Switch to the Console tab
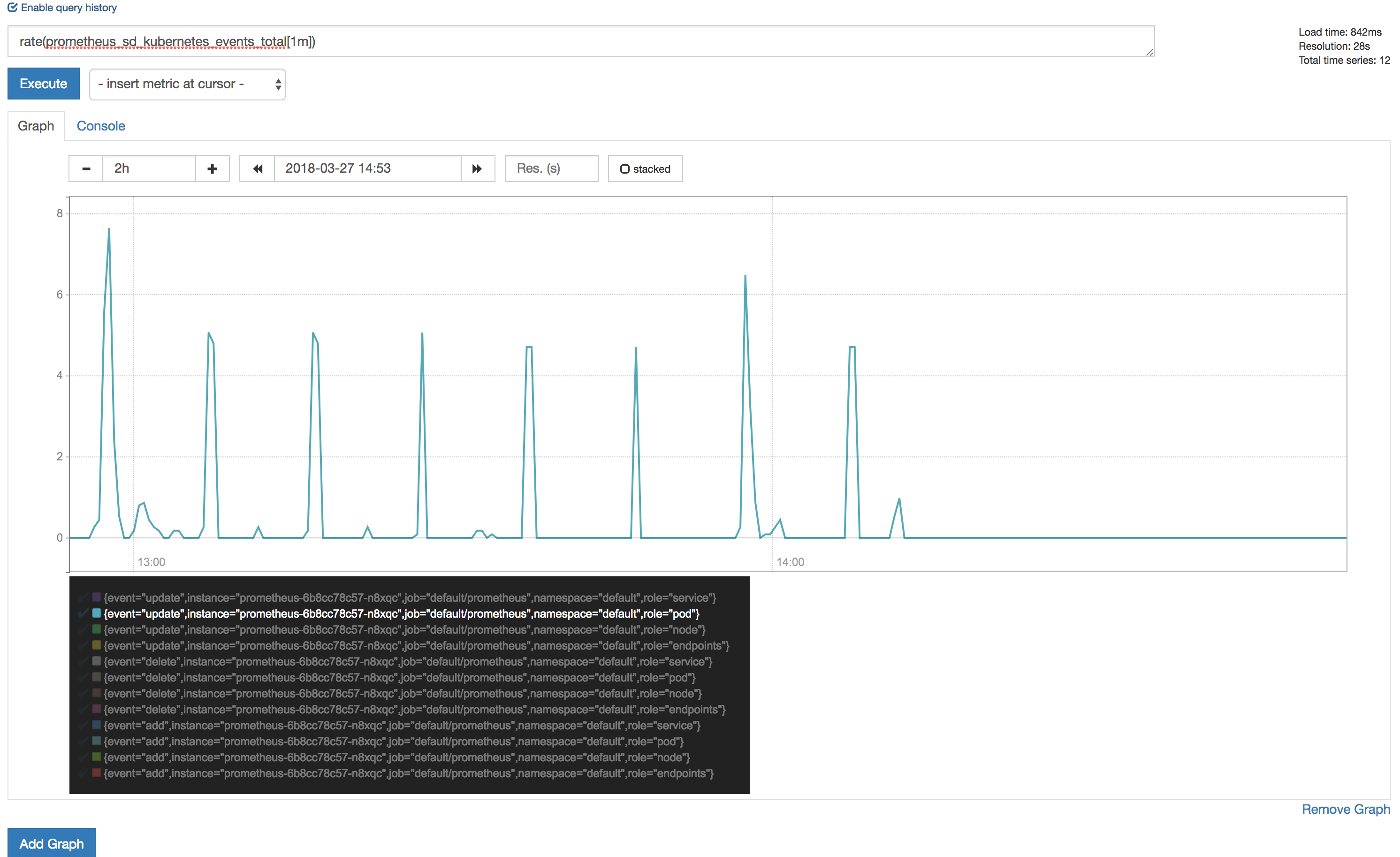1400x857 pixels. pyautogui.click(x=100, y=126)
